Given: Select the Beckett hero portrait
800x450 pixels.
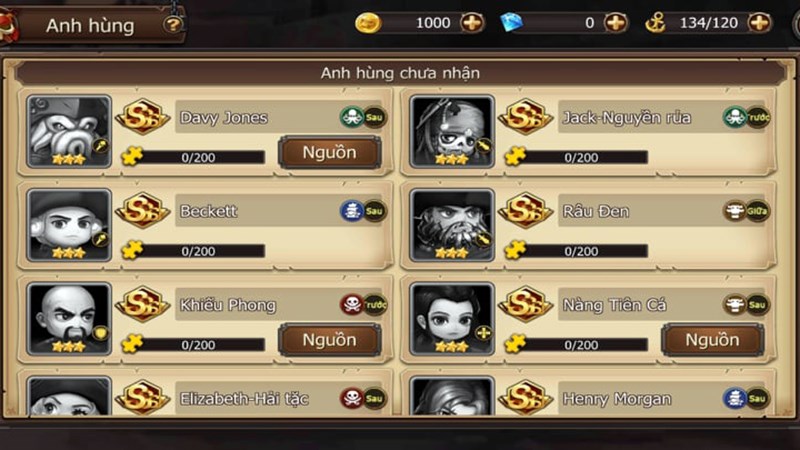Looking at the screenshot, I should pos(69,225).
